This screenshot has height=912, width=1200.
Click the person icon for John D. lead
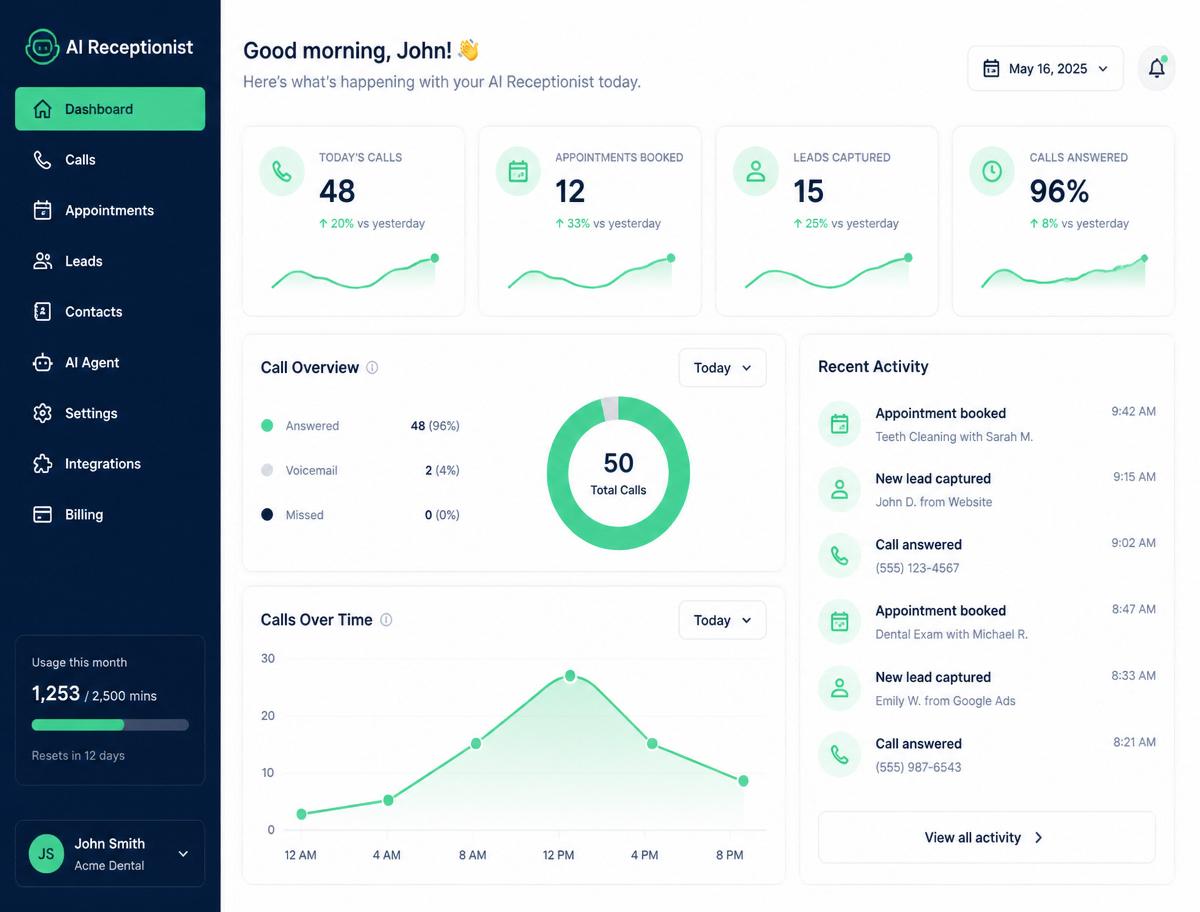(x=839, y=490)
